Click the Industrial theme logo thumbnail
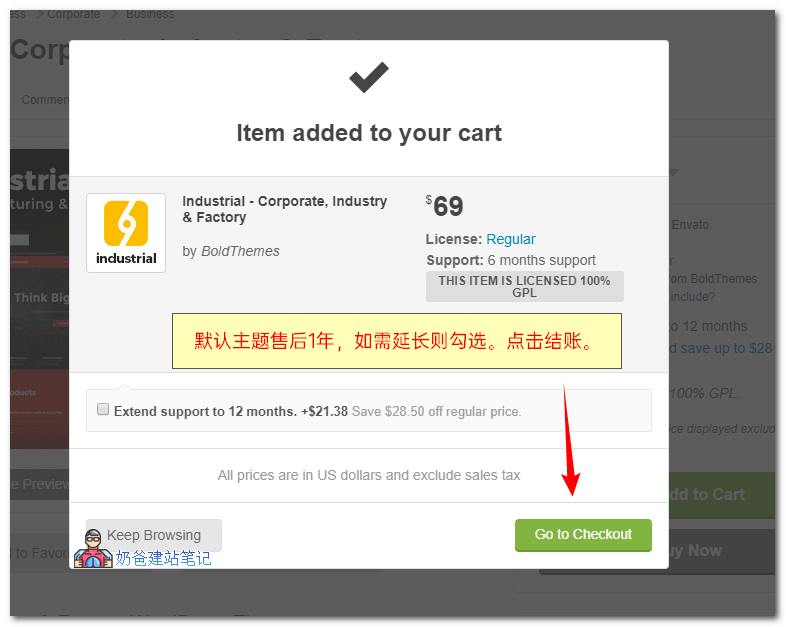This screenshot has width=786, height=627. [126, 233]
